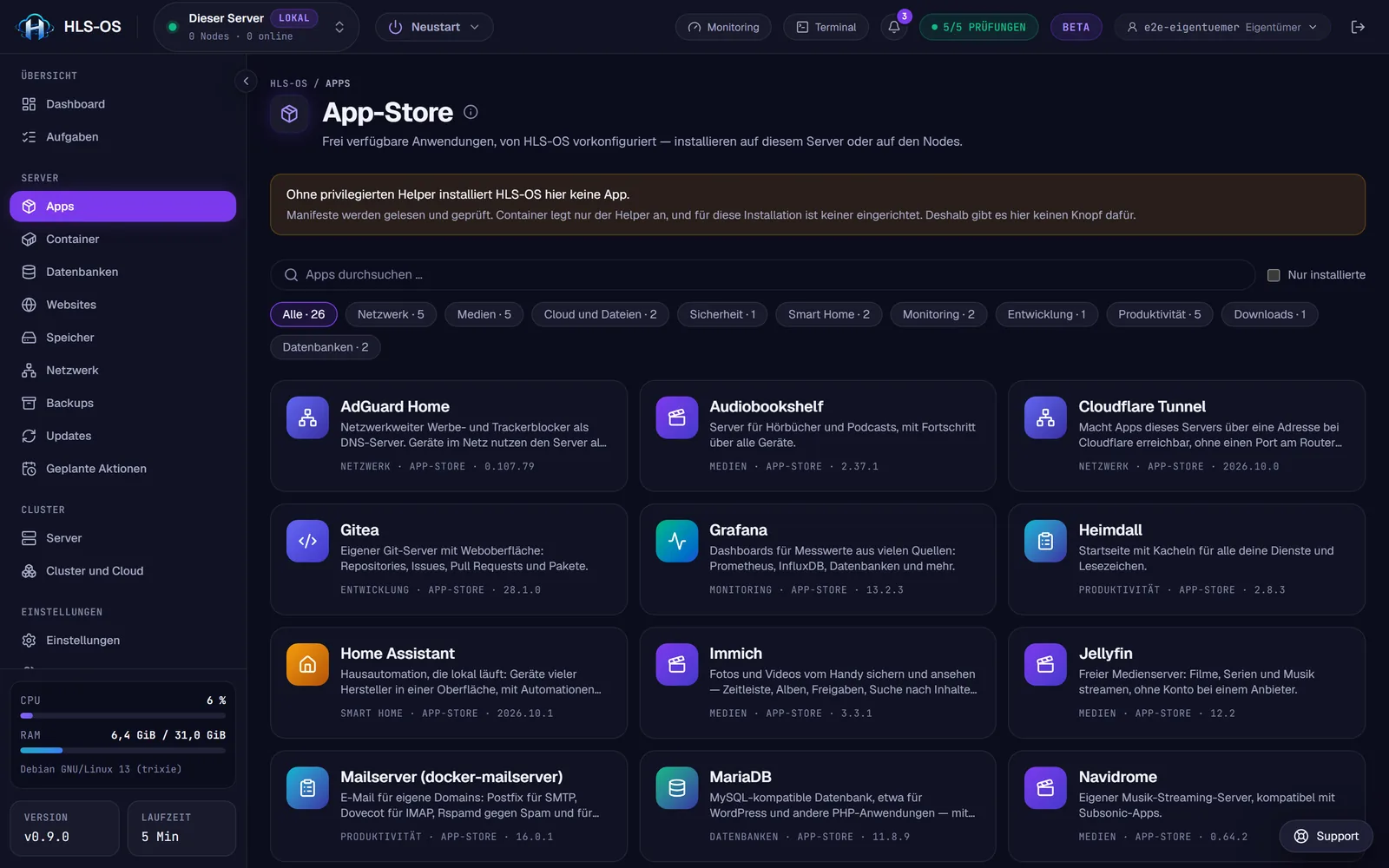Open the e2e-eigentuemer user menu

(1222, 27)
